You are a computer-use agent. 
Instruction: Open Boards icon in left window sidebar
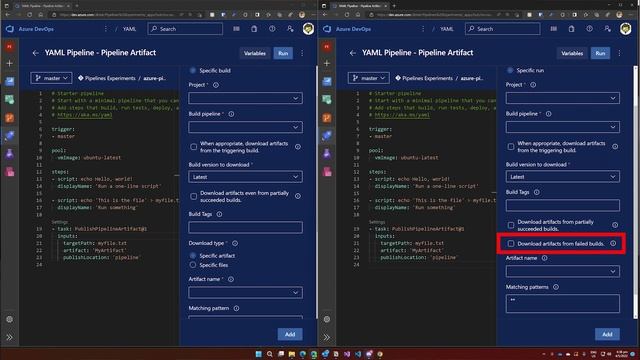tap(9, 81)
